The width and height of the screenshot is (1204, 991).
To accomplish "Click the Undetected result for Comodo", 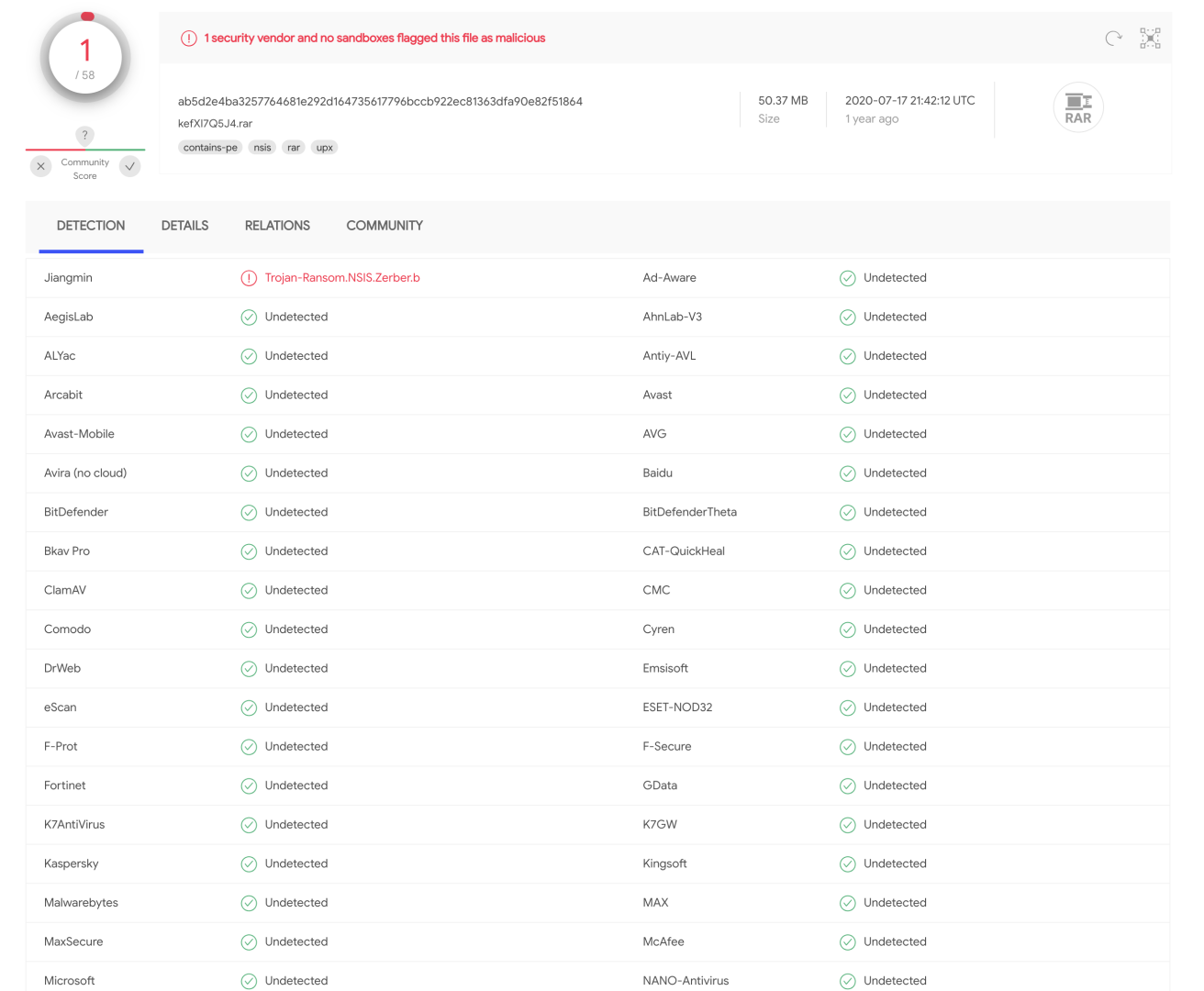I will click(x=296, y=629).
